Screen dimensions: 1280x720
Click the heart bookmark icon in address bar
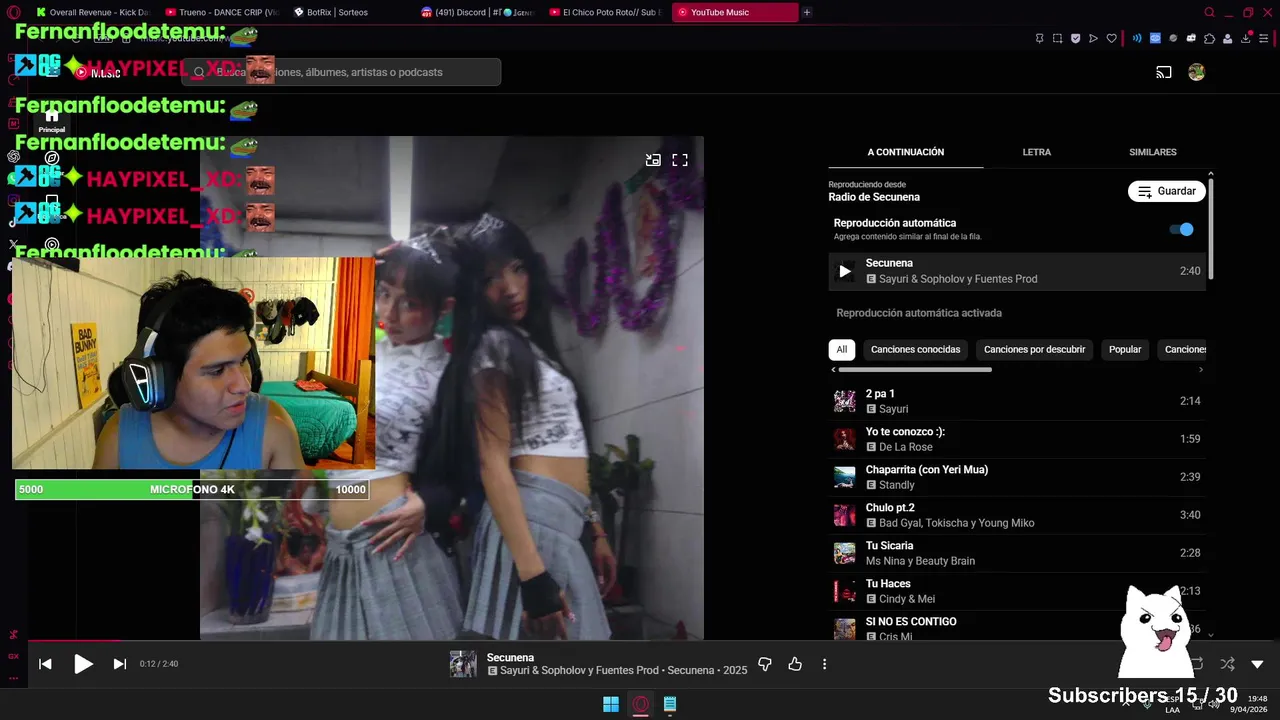point(1111,38)
